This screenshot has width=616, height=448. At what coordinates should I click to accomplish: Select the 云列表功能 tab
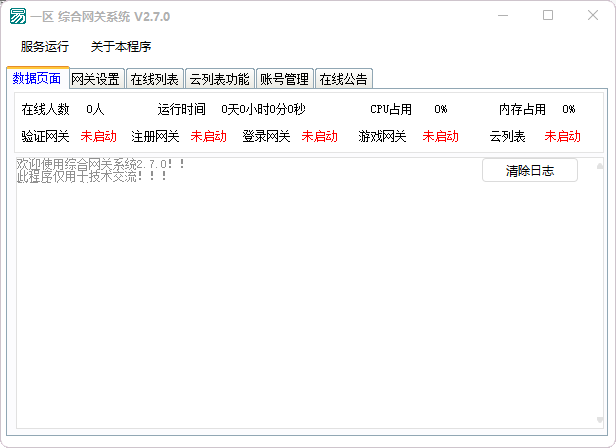click(x=219, y=79)
